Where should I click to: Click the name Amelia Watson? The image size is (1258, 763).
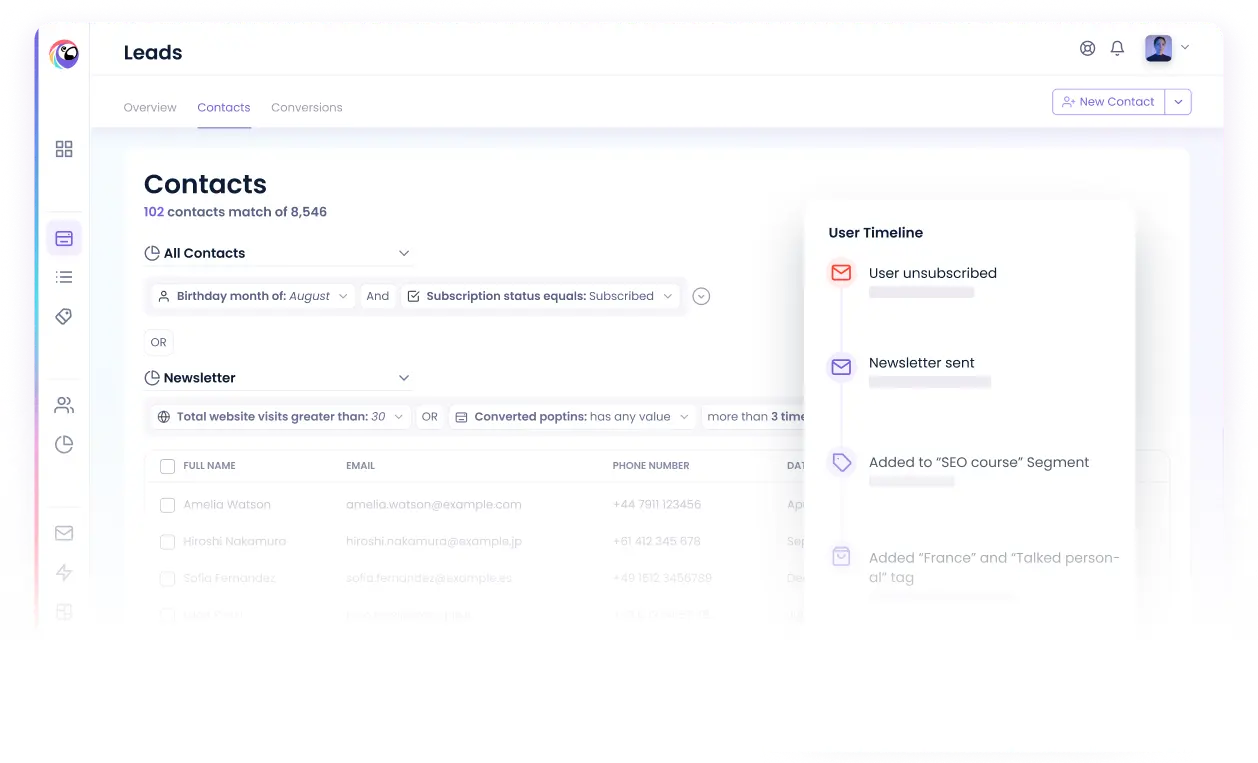227,505
